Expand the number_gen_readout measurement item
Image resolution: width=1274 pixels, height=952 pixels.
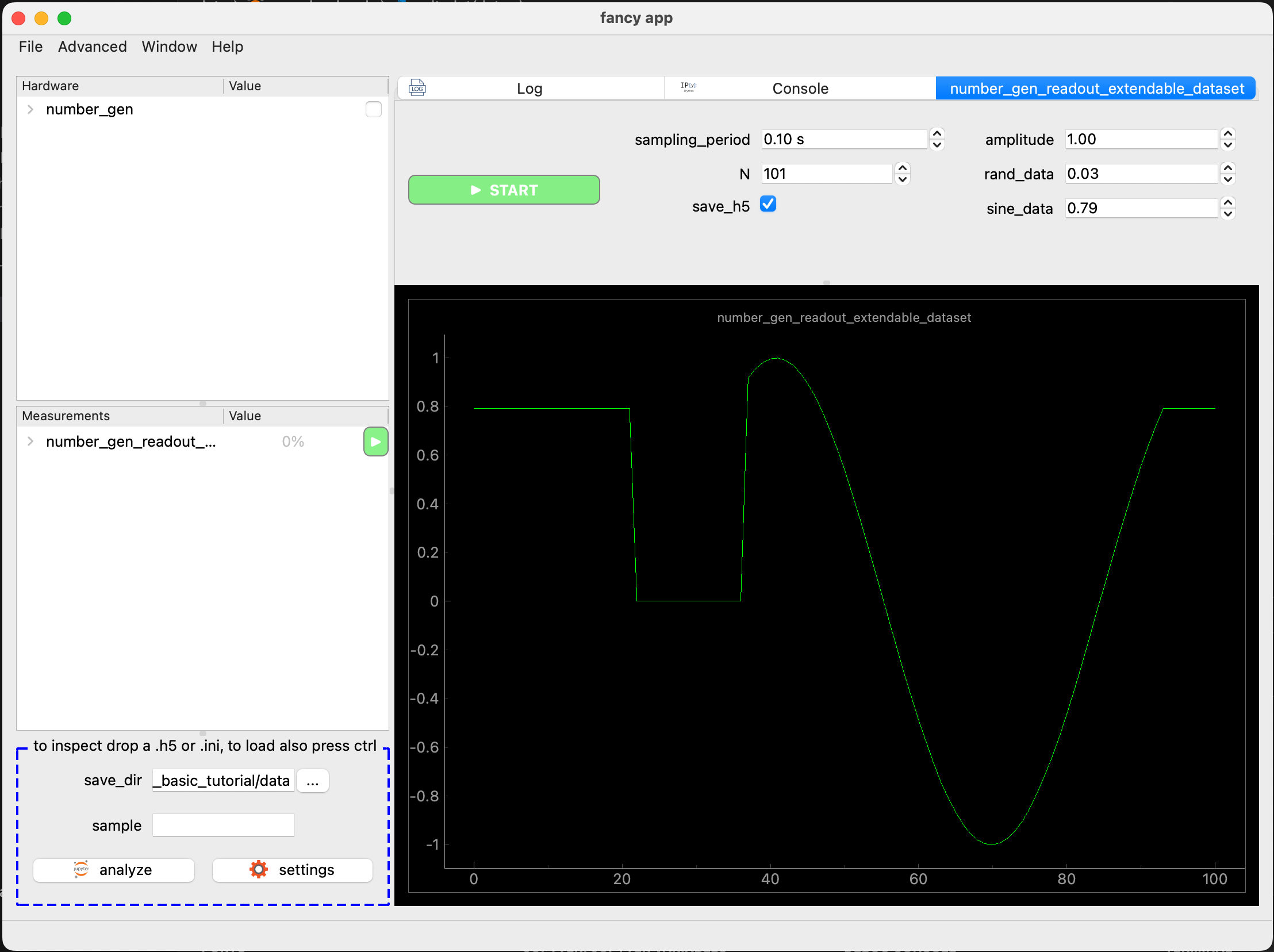(30, 441)
